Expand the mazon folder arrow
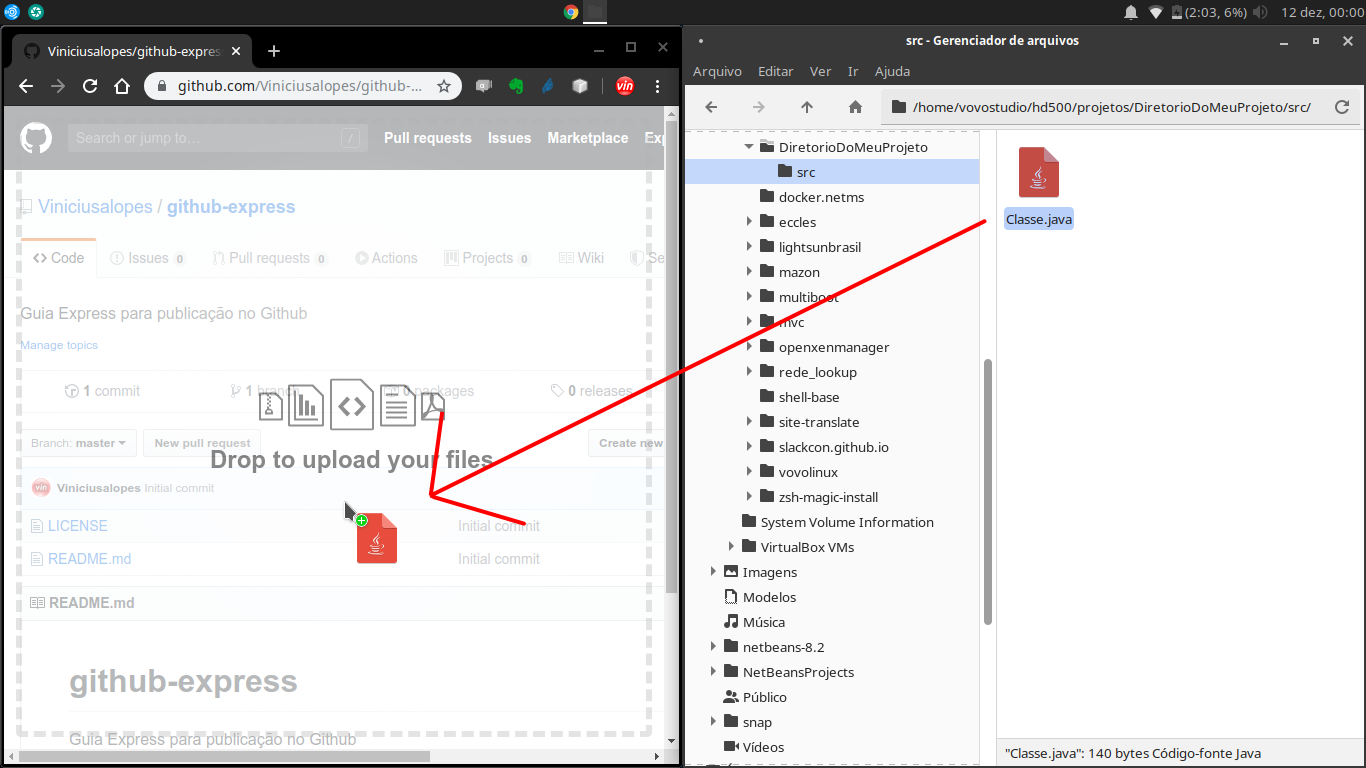1366x768 pixels. coord(749,272)
